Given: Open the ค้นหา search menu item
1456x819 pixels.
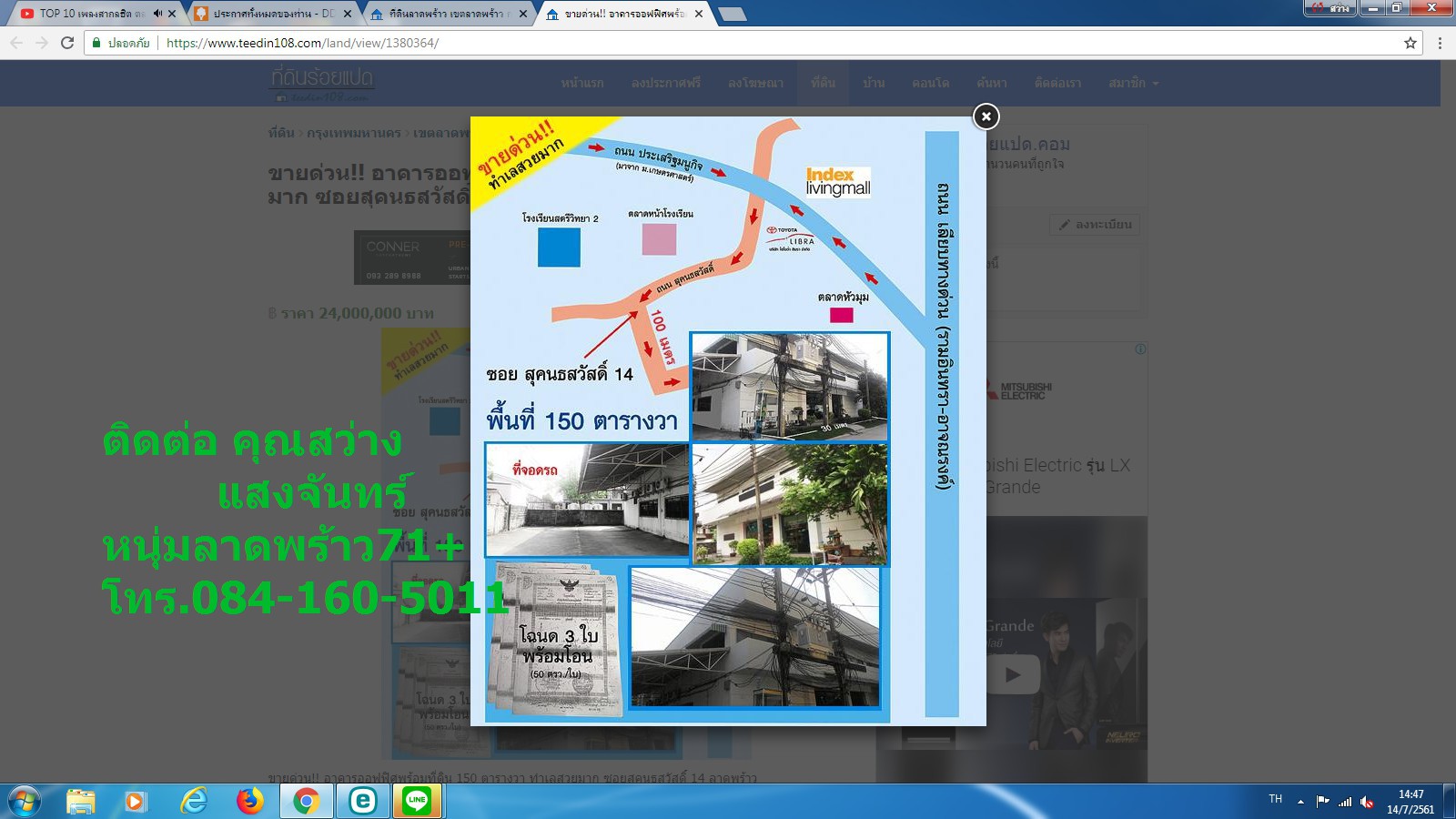Looking at the screenshot, I should coord(991,83).
